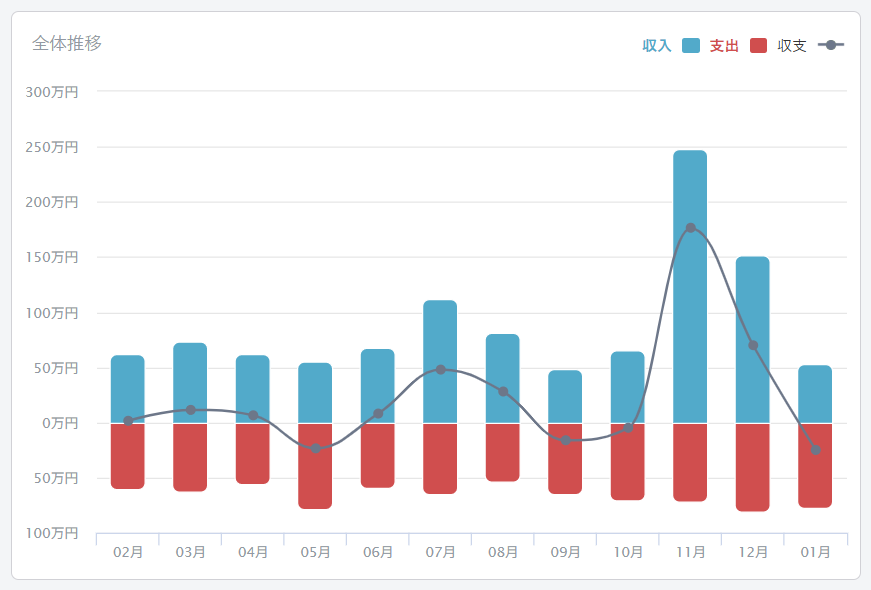Click the 02月 balance line point
Image resolution: width=871 pixels, height=590 pixels.
click(128, 421)
